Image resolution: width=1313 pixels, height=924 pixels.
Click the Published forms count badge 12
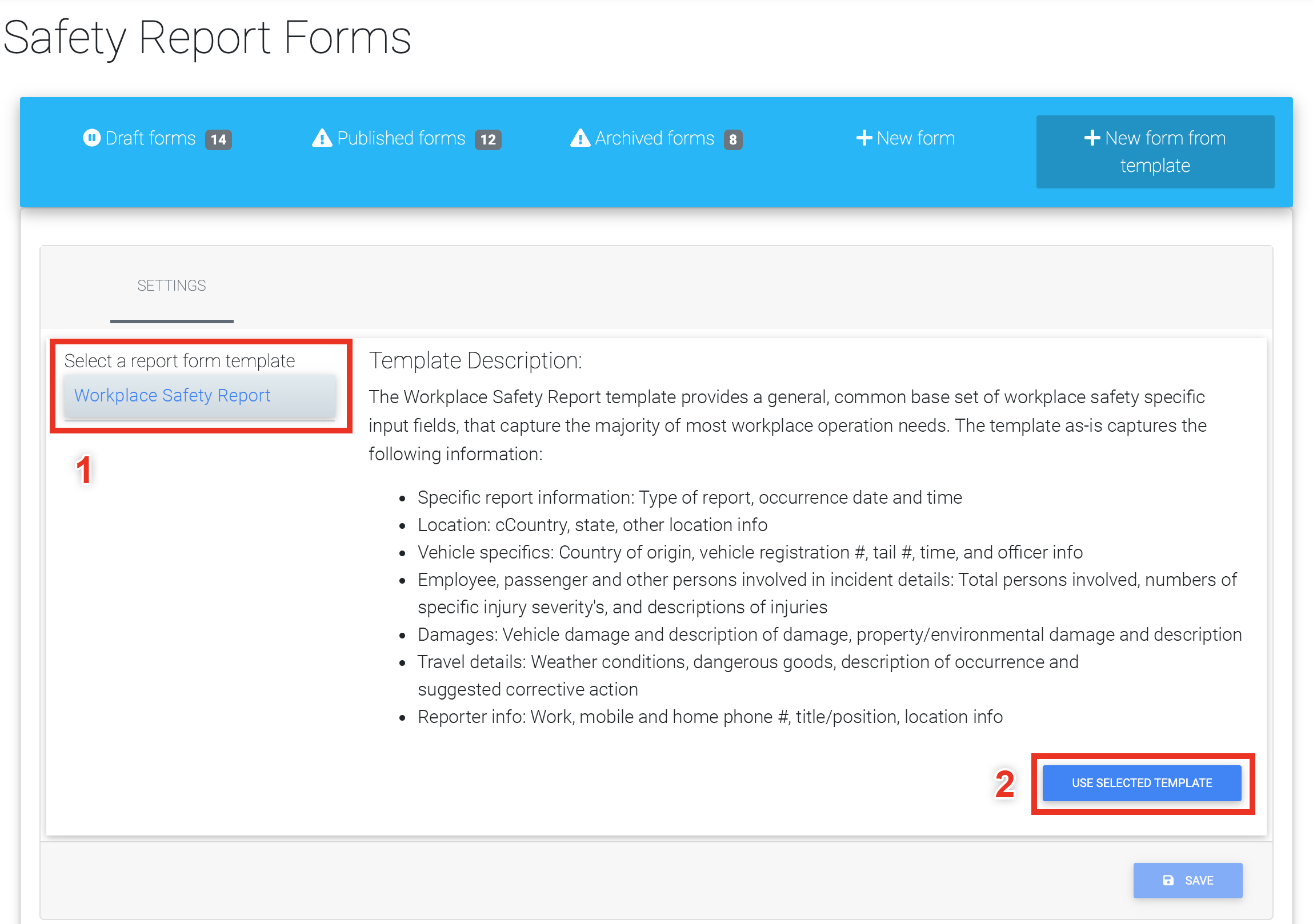pyautogui.click(x=488, y=139)
